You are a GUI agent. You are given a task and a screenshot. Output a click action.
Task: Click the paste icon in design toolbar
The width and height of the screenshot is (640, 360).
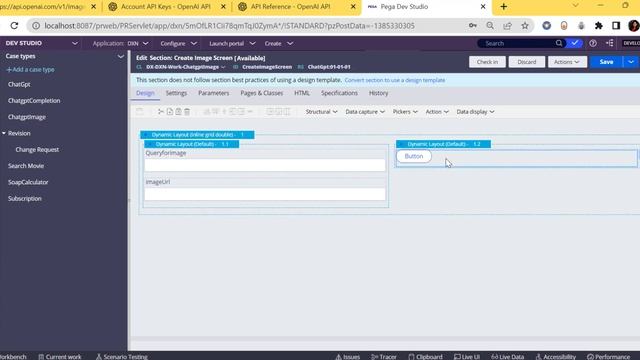tap(178, 111)
